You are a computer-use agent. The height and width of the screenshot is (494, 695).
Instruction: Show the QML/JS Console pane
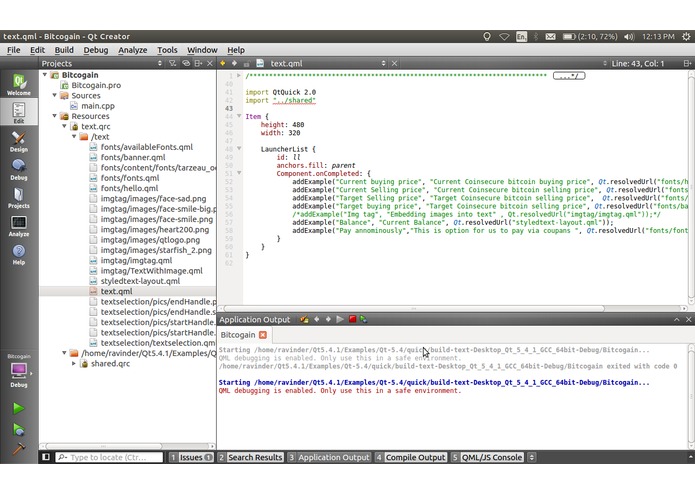click(487, 457)
